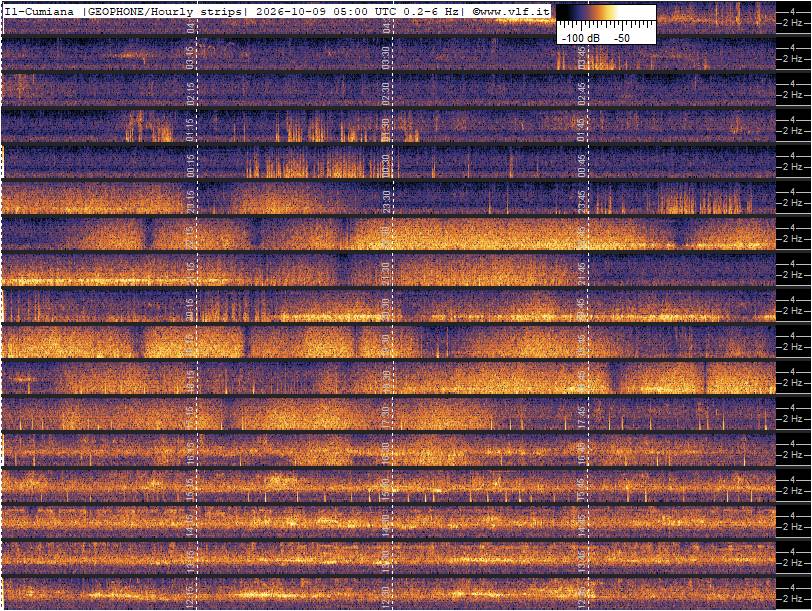
Task: Select the 13:15 time marker
Action: pyautogui.click(x=190, y=562)
